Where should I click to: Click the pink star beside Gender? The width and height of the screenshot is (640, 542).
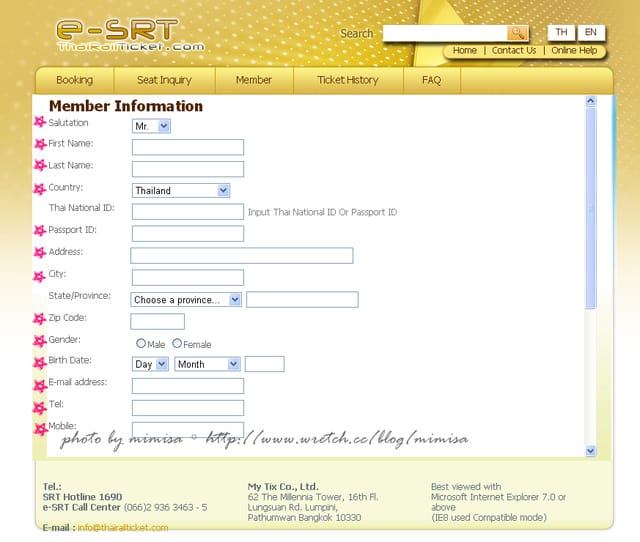(40, 341)
